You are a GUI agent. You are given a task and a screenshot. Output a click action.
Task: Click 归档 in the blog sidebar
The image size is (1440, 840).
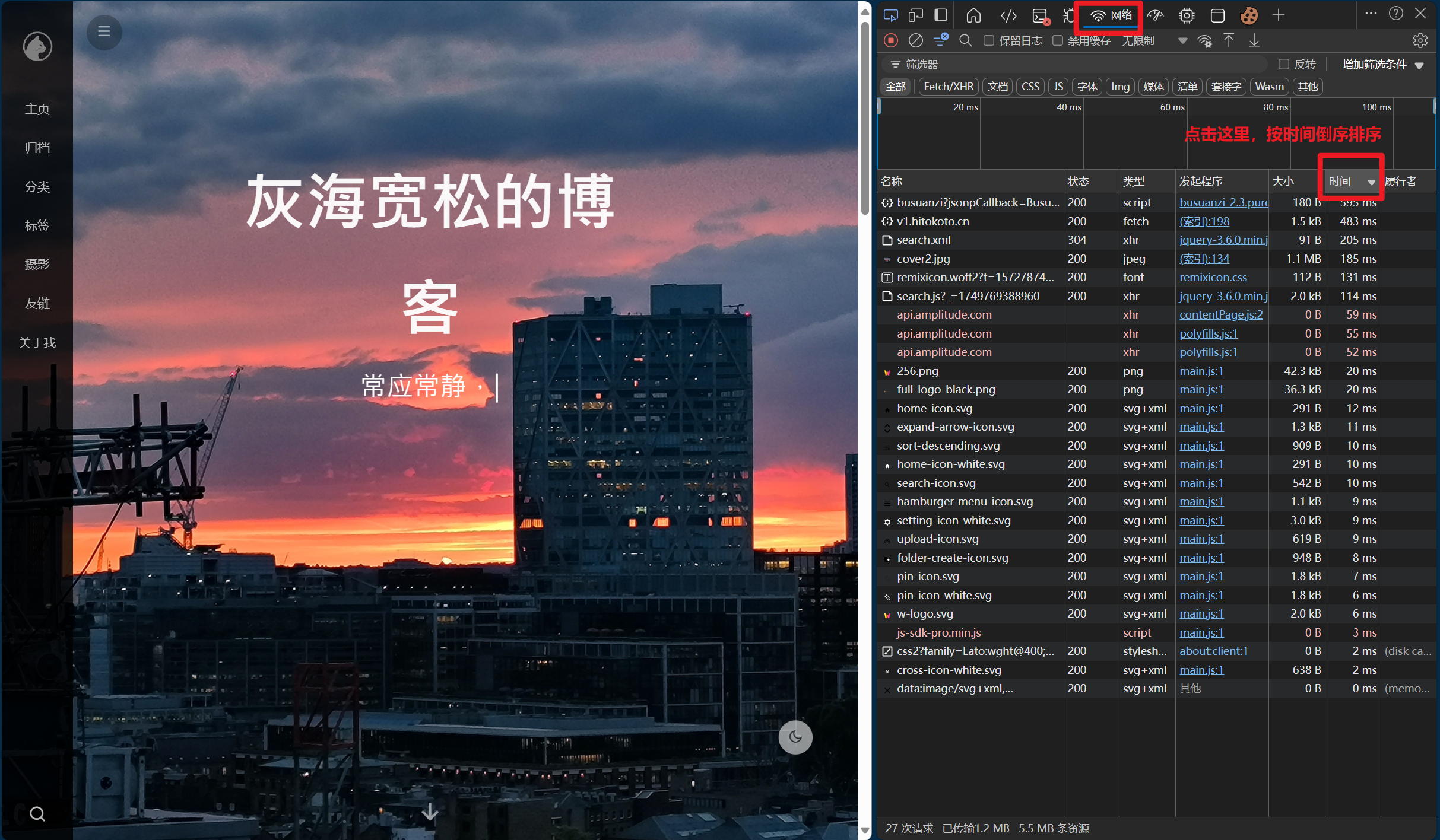37,147
